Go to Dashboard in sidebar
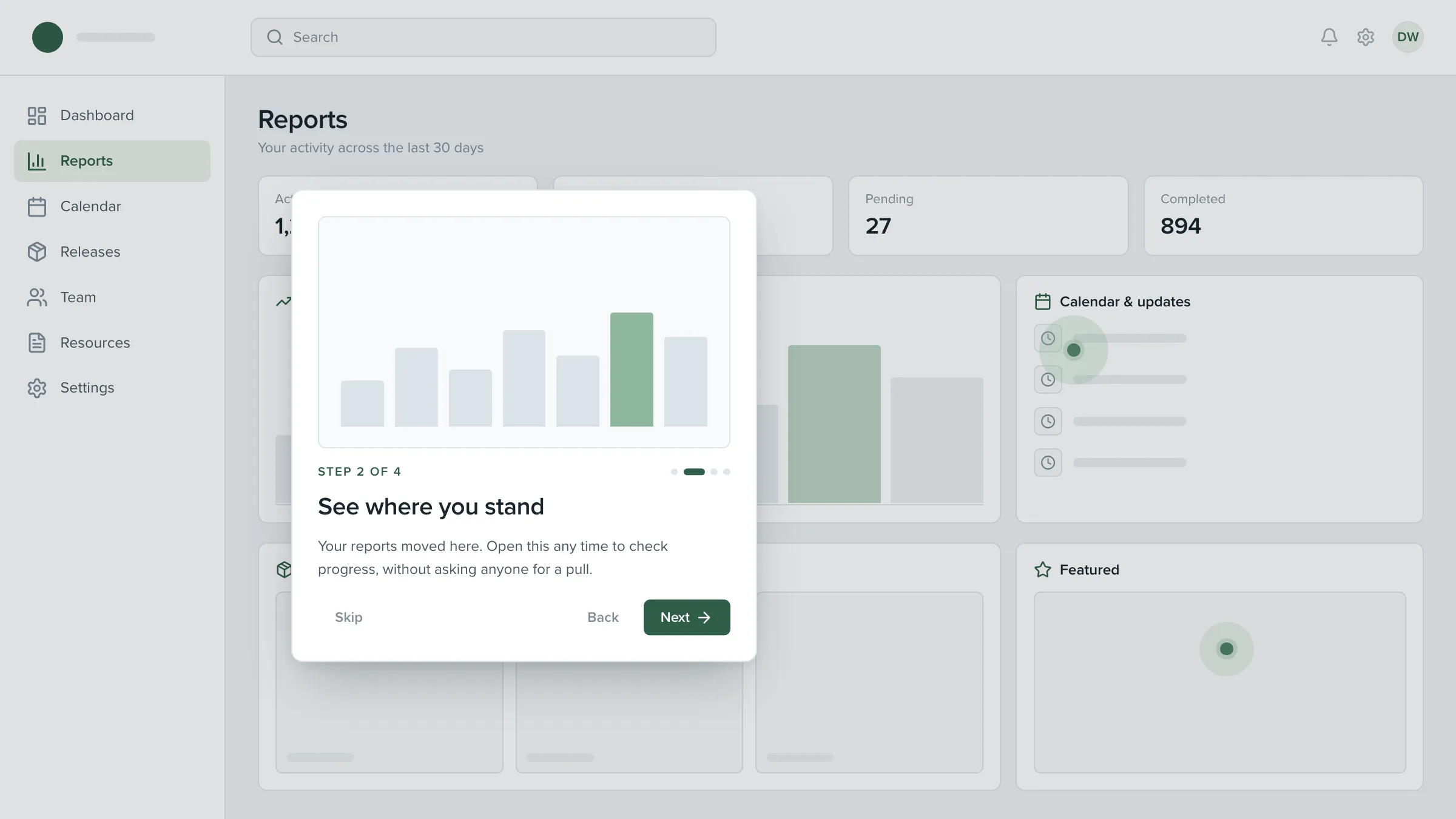 click(x=112, y=115)
